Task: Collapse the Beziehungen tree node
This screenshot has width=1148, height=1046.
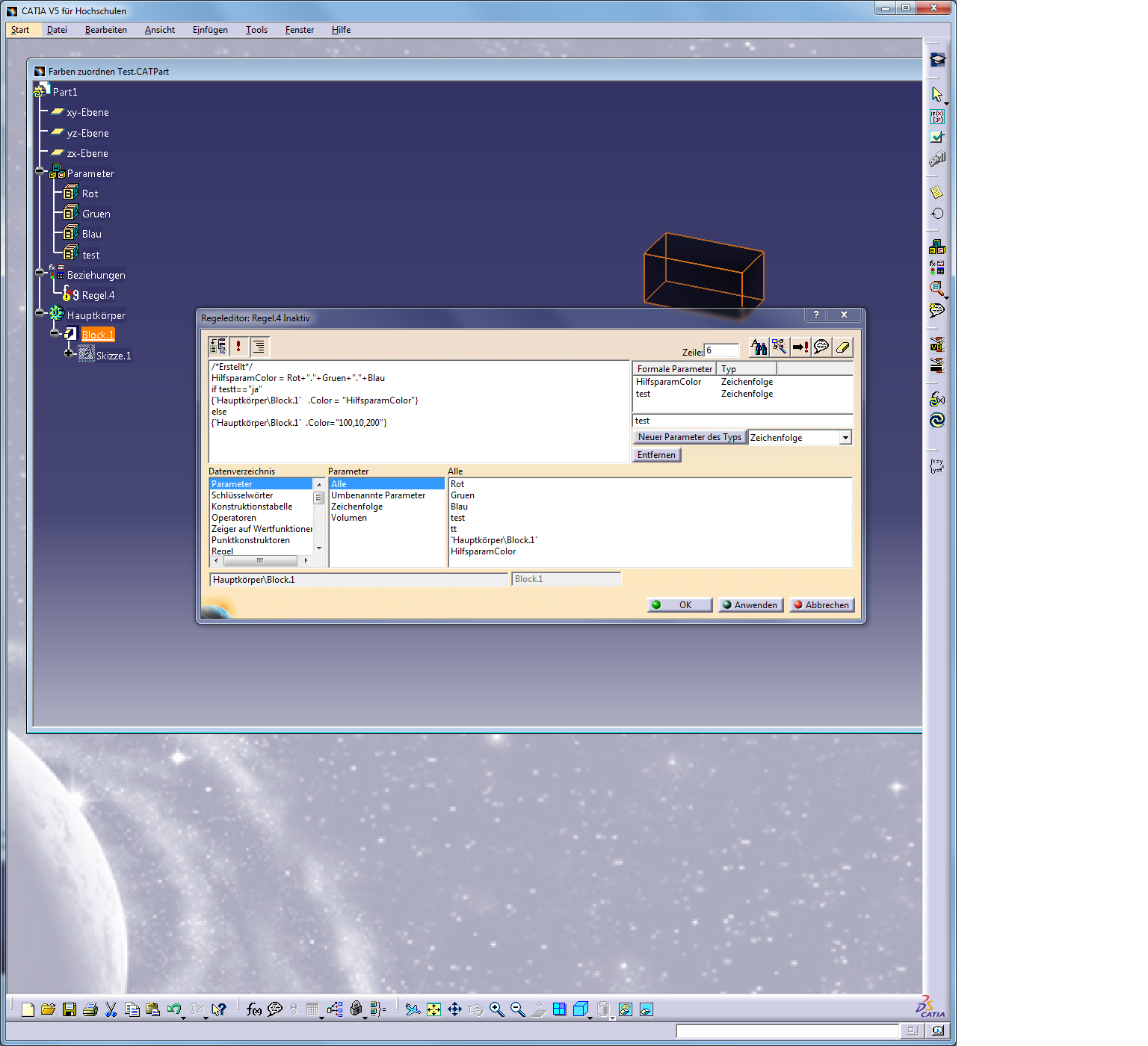Action: (x=40, y=273)
